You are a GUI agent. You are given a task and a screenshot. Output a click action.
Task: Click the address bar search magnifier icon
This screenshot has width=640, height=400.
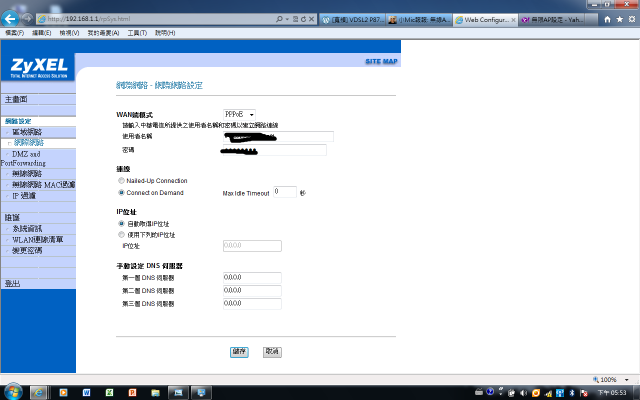coord(279,19)
